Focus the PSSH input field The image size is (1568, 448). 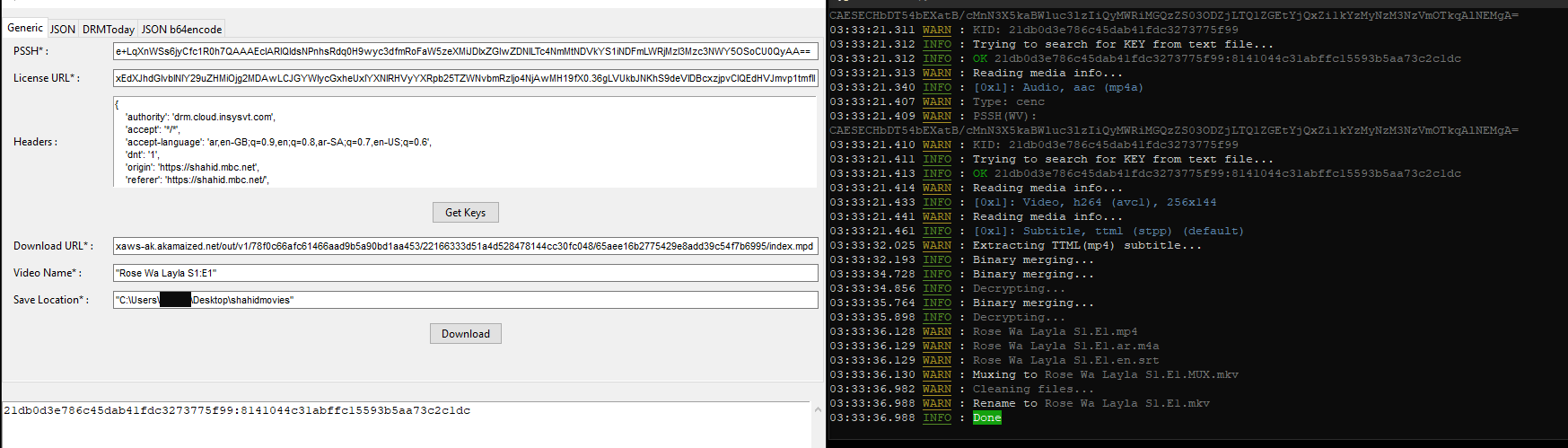pyautogui.click(x=465, y=51)
